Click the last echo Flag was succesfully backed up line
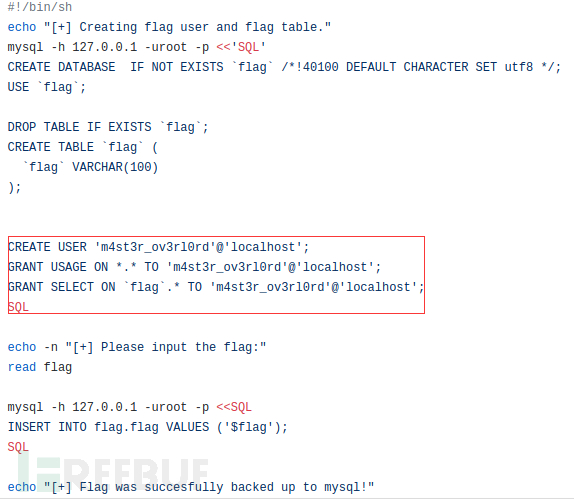Image resolution: width=574 pixels, height=499 pixels. tap(191, 487)
